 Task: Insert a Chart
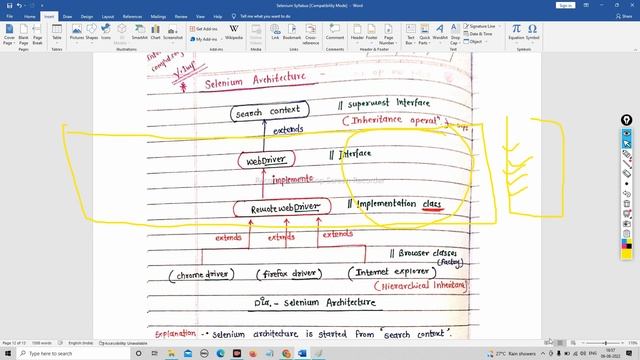point(156,32)
